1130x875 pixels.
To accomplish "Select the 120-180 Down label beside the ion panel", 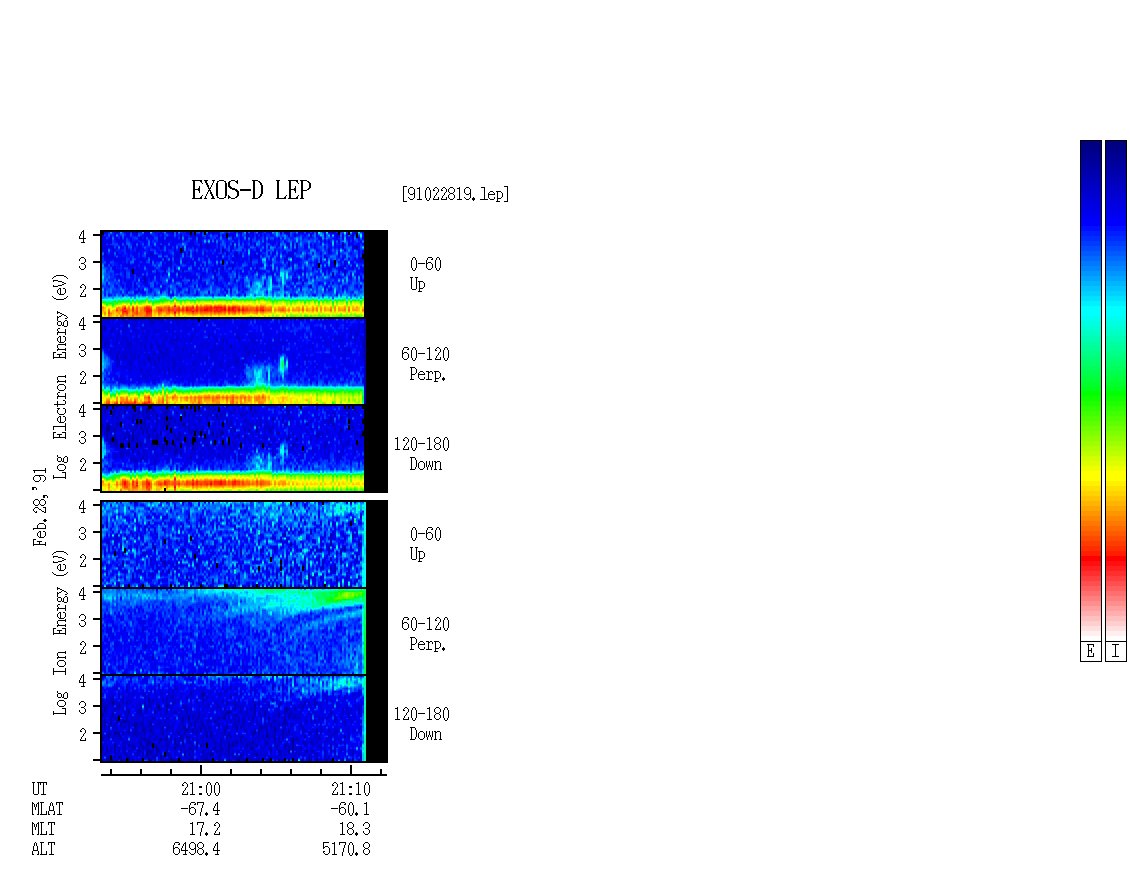I will point(422,724).
